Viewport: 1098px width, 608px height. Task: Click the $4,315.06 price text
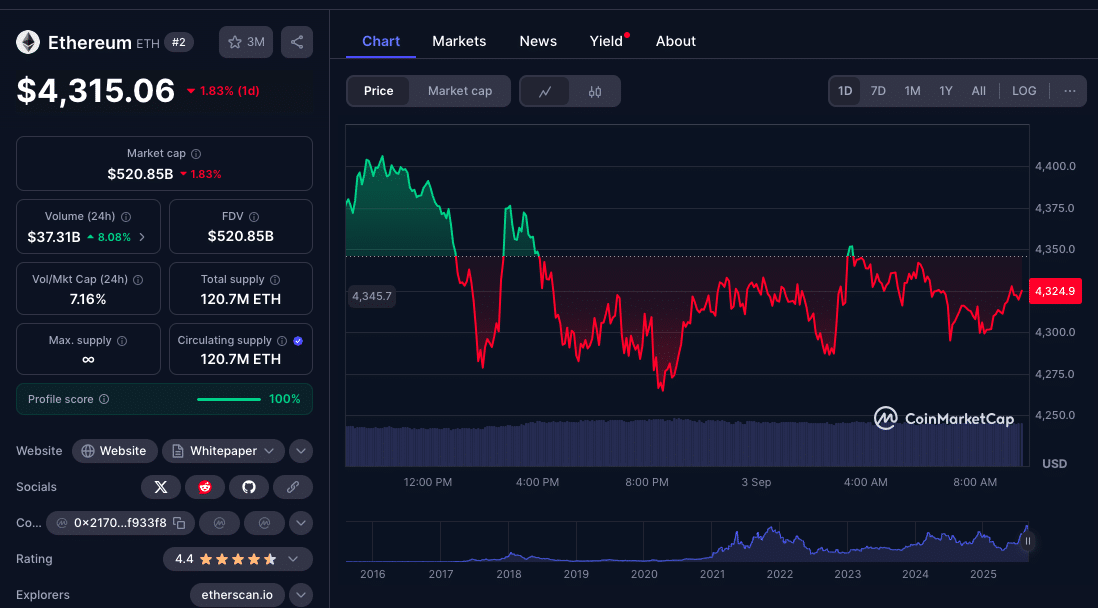95,90
